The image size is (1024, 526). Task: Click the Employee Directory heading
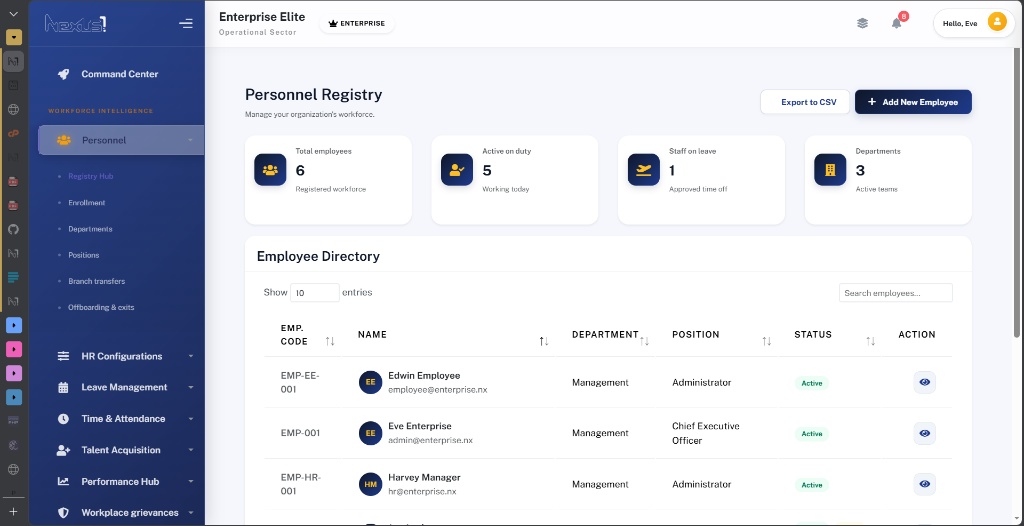(x=318, y=256)
